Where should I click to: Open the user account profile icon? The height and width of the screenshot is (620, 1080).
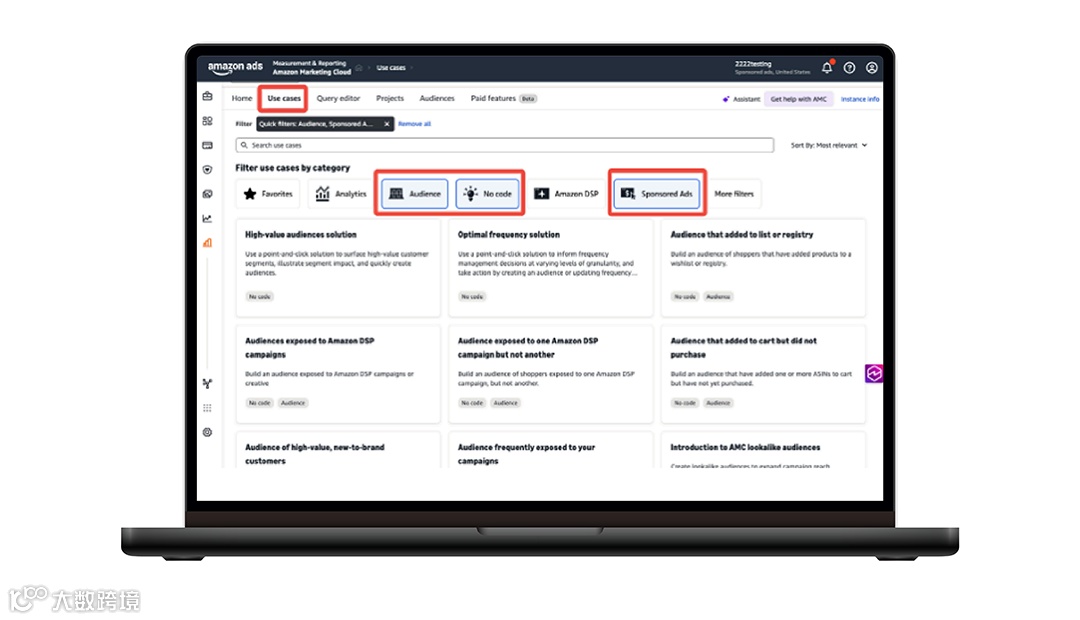point(871,68)
